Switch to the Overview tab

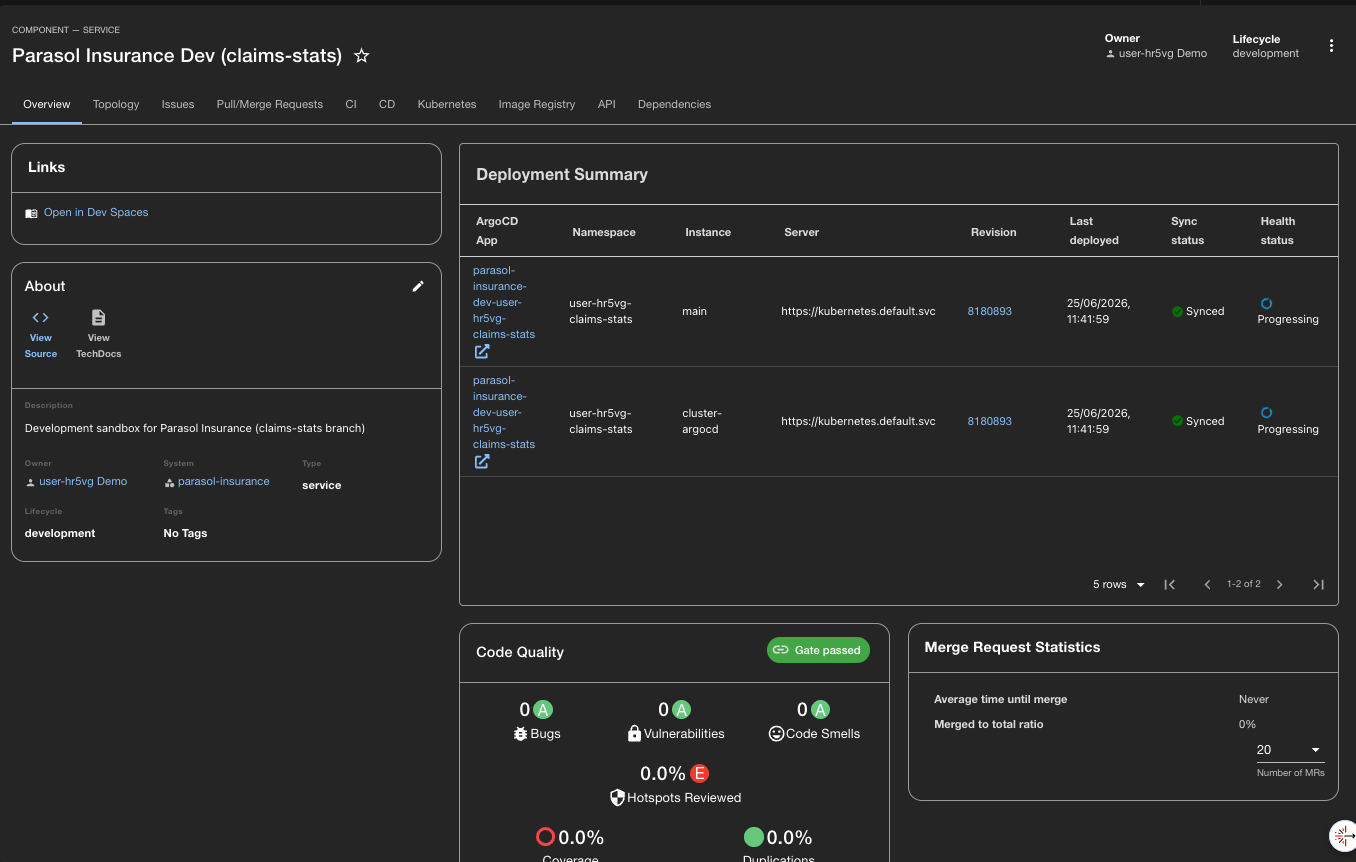[x=47, y=104]
